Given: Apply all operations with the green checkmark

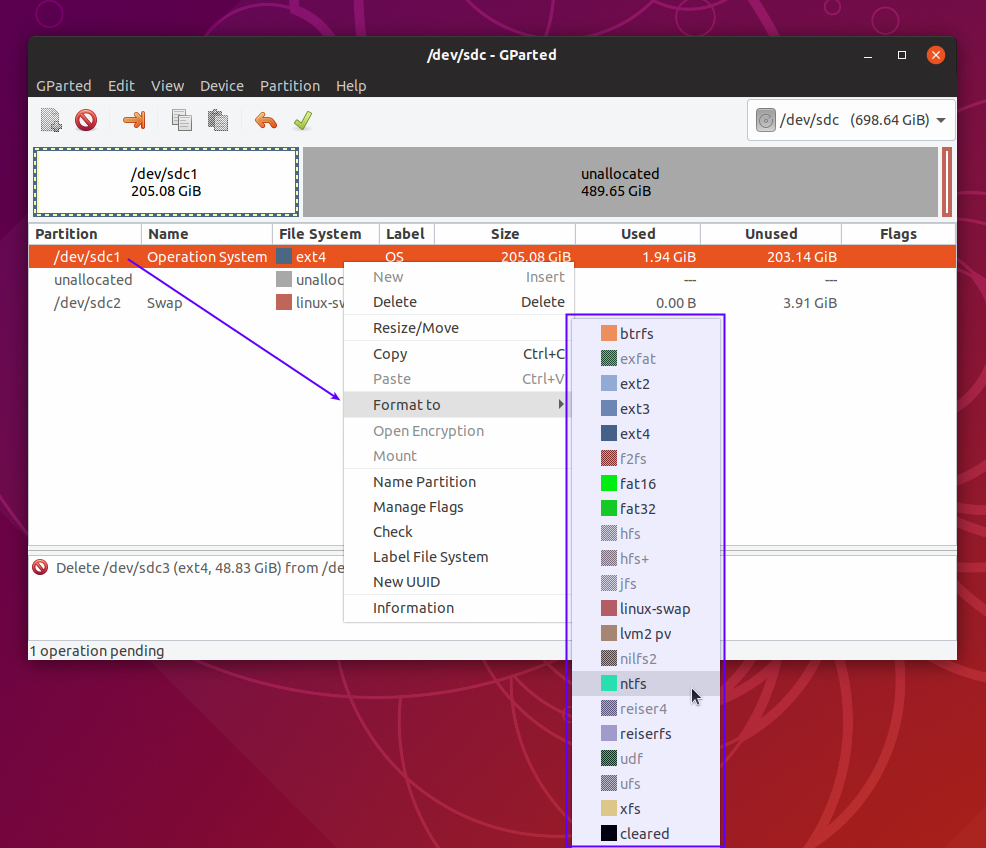Looking at the screenshot, I should click(x=302, y=121).
